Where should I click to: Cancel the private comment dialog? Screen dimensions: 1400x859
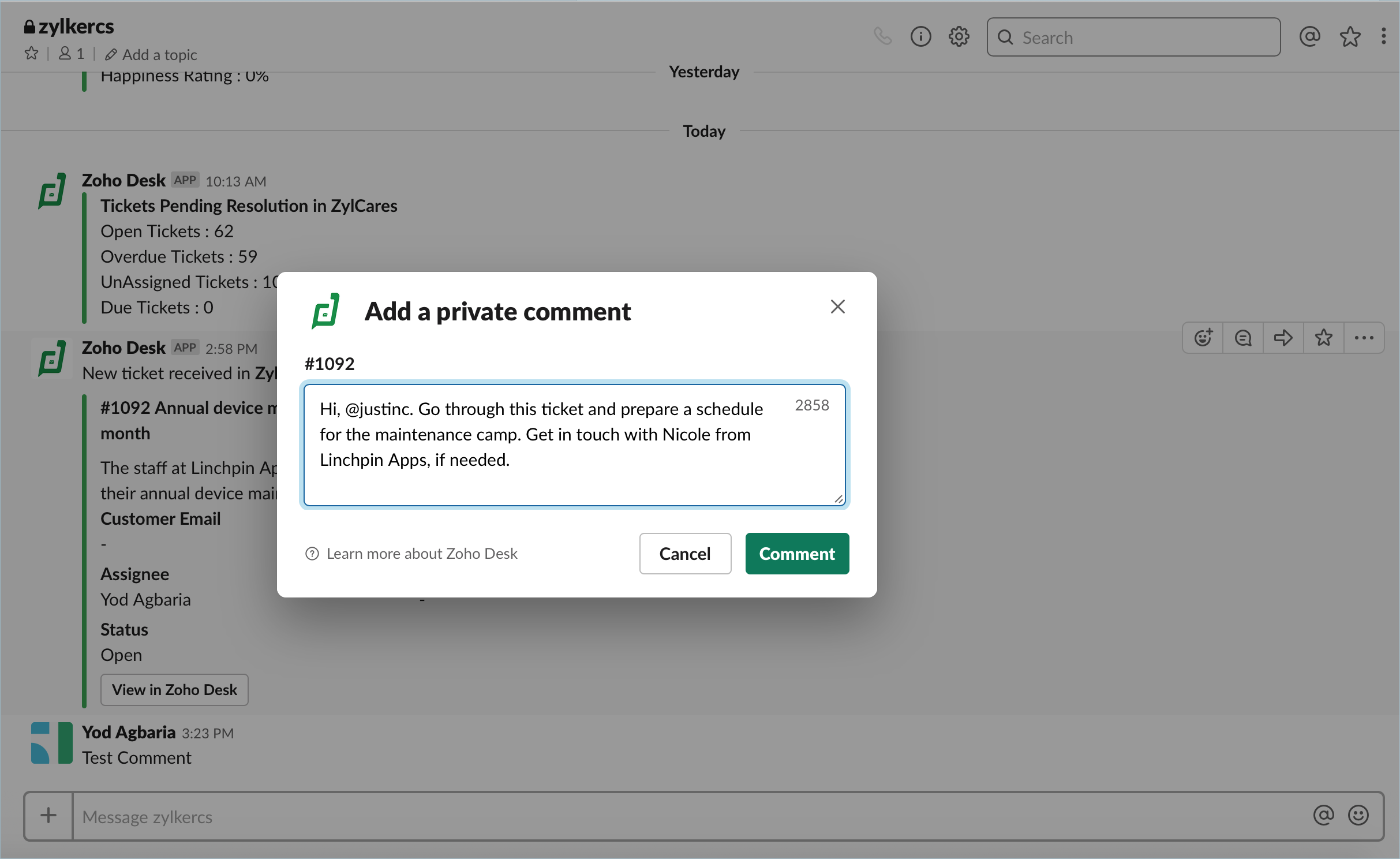pos(685,554)
